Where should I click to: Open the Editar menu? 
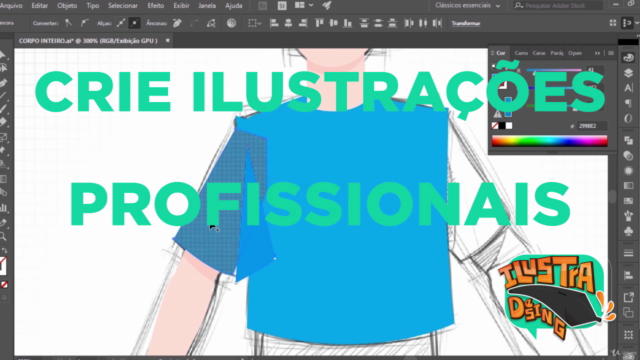40,6
